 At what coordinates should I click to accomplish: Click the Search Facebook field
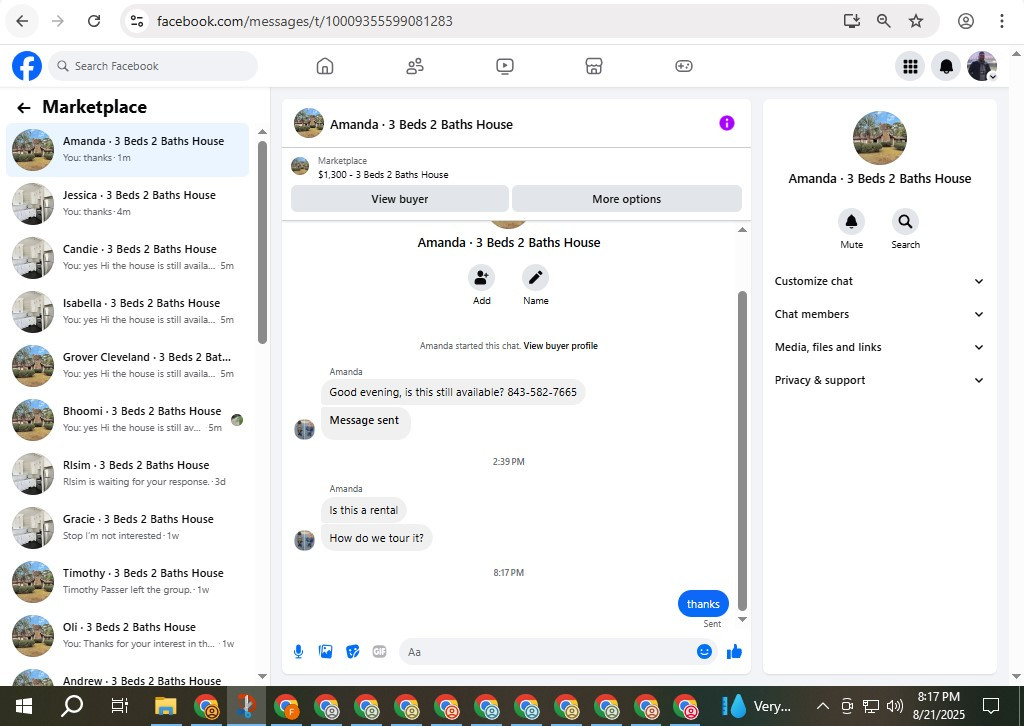[x=153, y=66]
